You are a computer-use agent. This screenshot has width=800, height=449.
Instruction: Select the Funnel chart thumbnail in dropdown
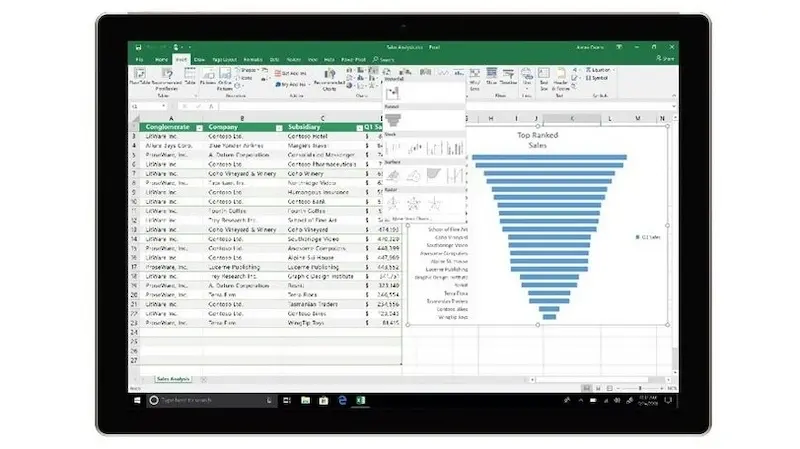(x=393, y=120)
